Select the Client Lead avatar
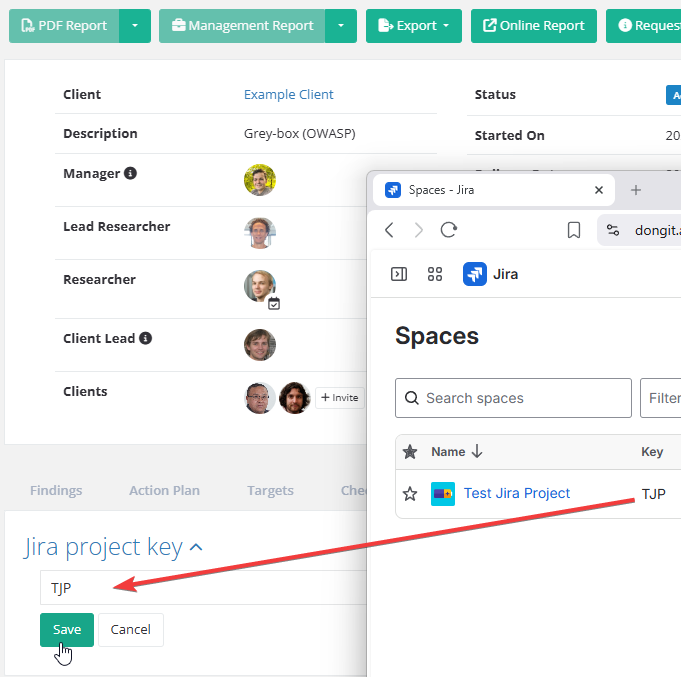The image size is (681, 677). coord(260,345)
